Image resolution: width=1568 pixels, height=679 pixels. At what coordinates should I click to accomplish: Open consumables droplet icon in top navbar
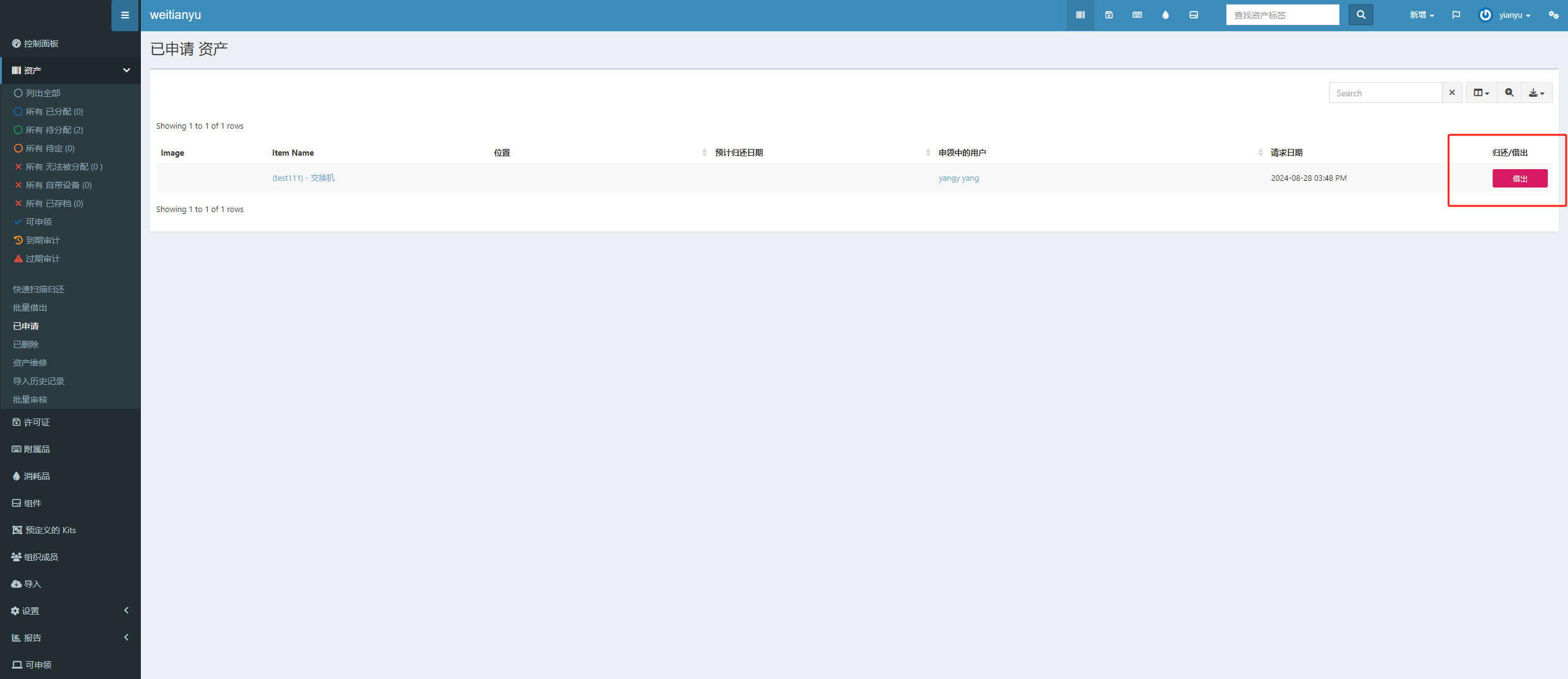(1166, 15)
